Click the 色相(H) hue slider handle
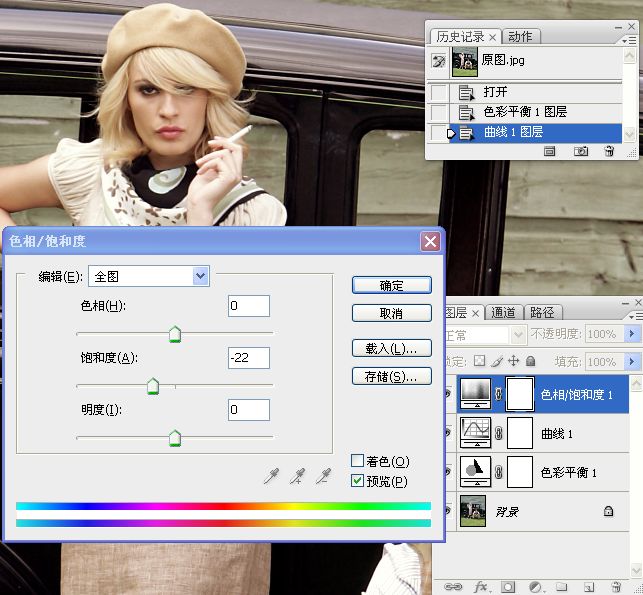 click(175, 334)
